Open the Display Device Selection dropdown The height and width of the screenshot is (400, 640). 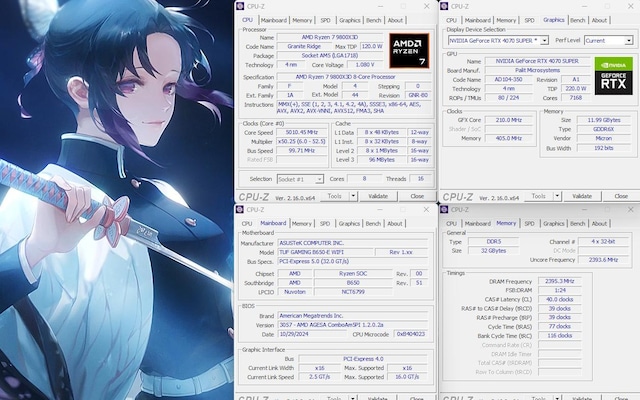click(544, 40)
